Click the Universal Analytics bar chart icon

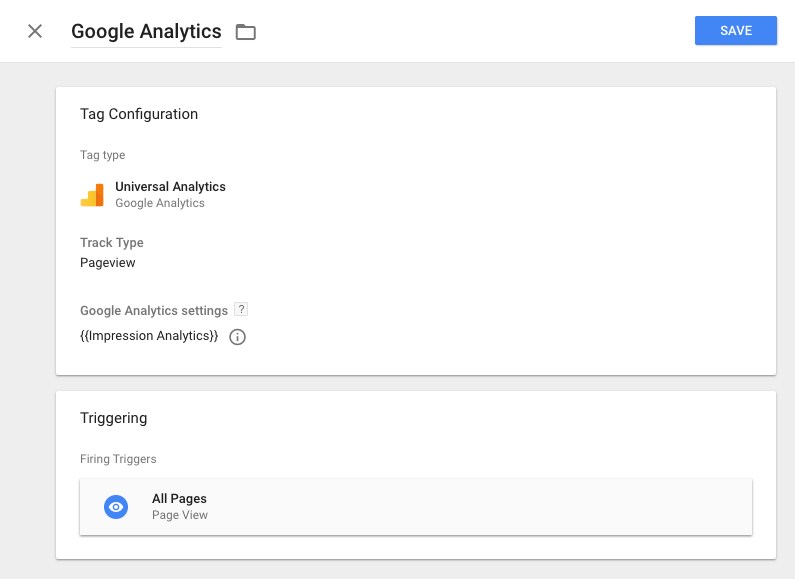pos(92,195)
